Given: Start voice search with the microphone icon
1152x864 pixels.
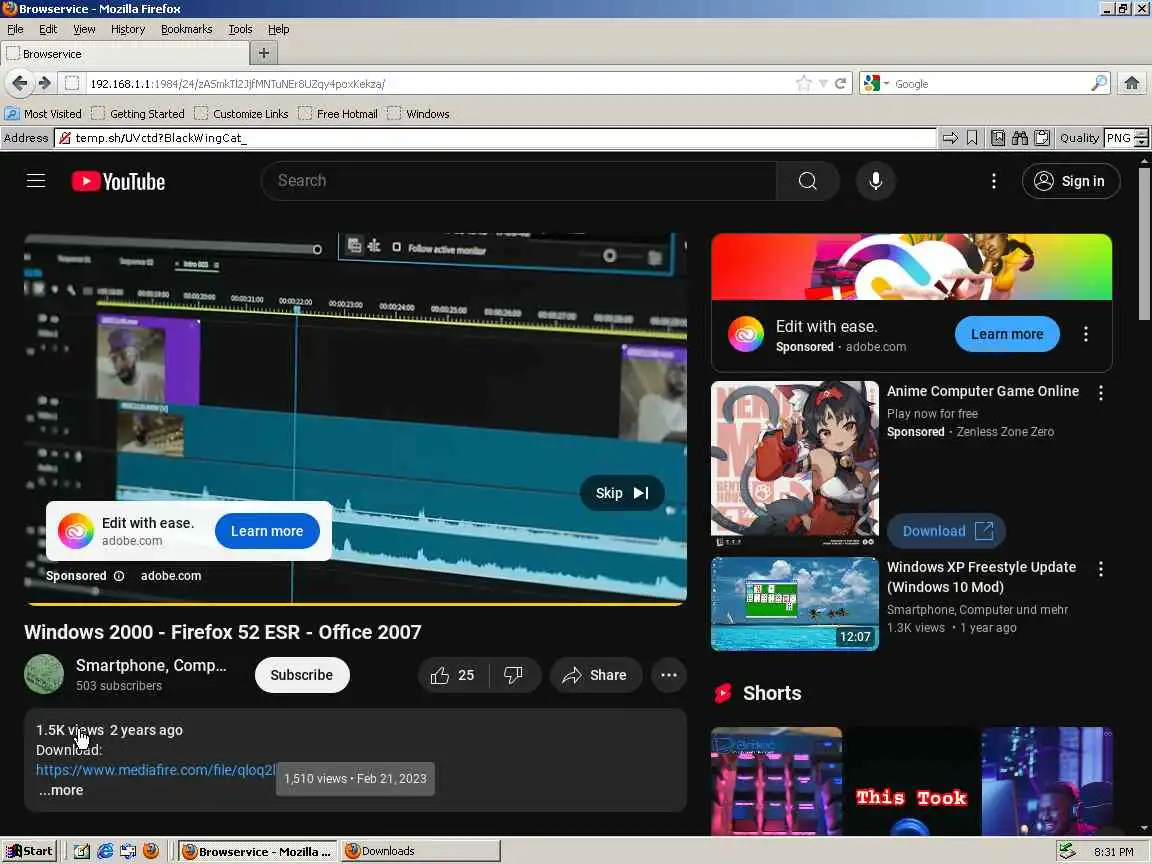Looking at the screenshot, I should click(x=875, y=181).
